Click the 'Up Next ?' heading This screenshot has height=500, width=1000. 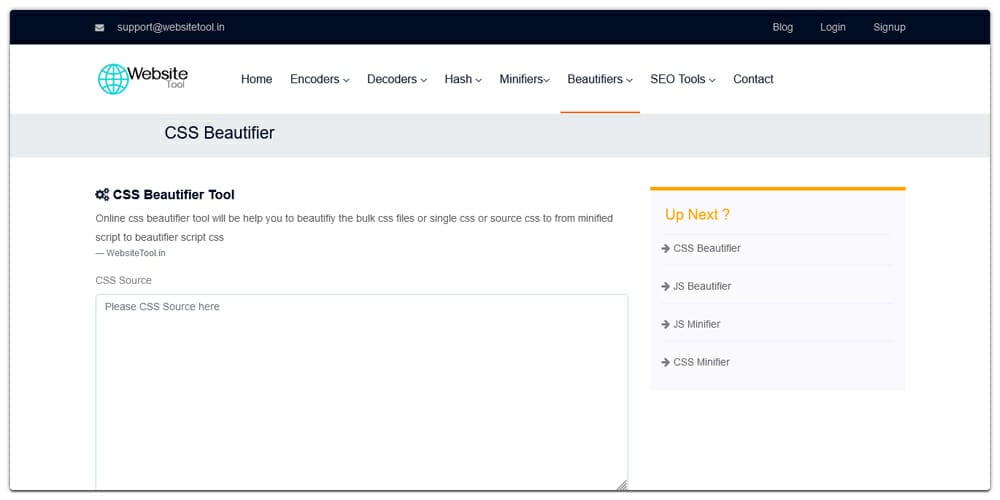[697, 215]
